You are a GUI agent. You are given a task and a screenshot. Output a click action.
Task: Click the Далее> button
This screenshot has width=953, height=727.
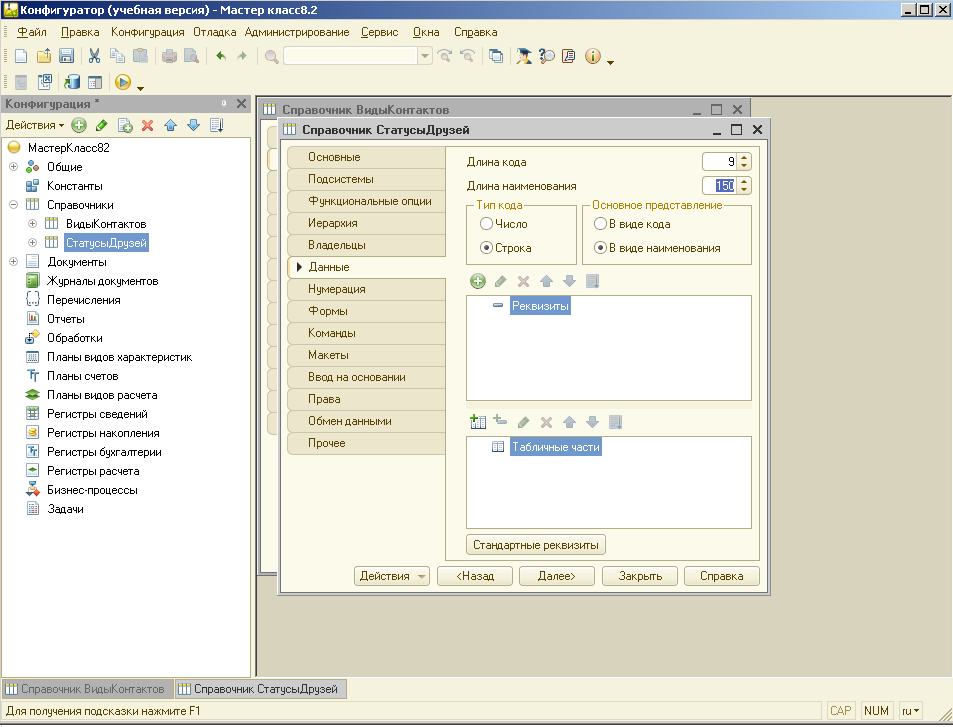click(556, 576)
